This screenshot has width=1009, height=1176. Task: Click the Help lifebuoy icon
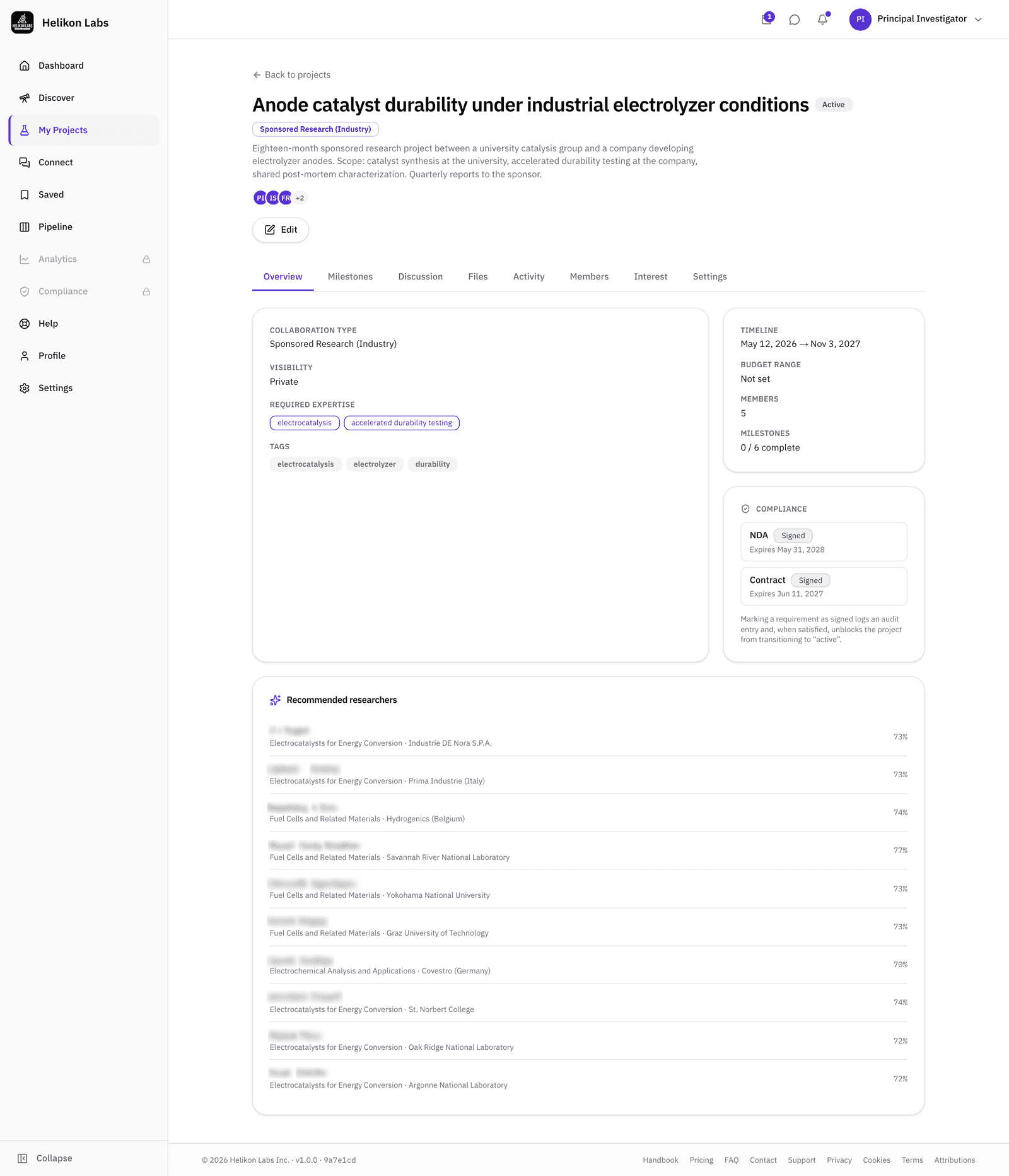(x=25, y=324)
